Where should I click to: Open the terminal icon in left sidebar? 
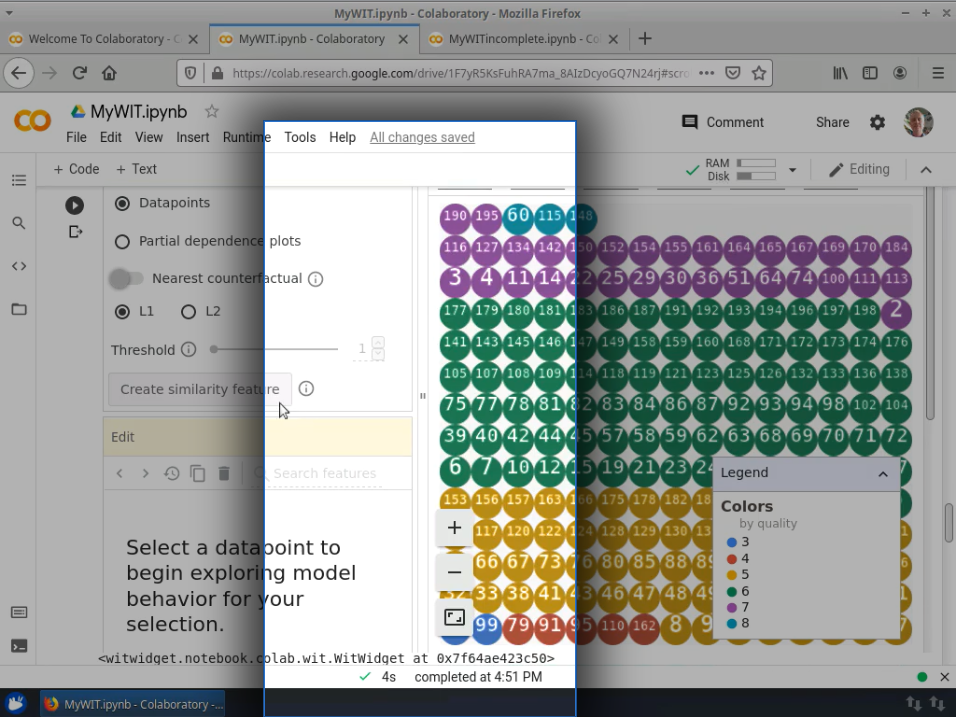19,646
